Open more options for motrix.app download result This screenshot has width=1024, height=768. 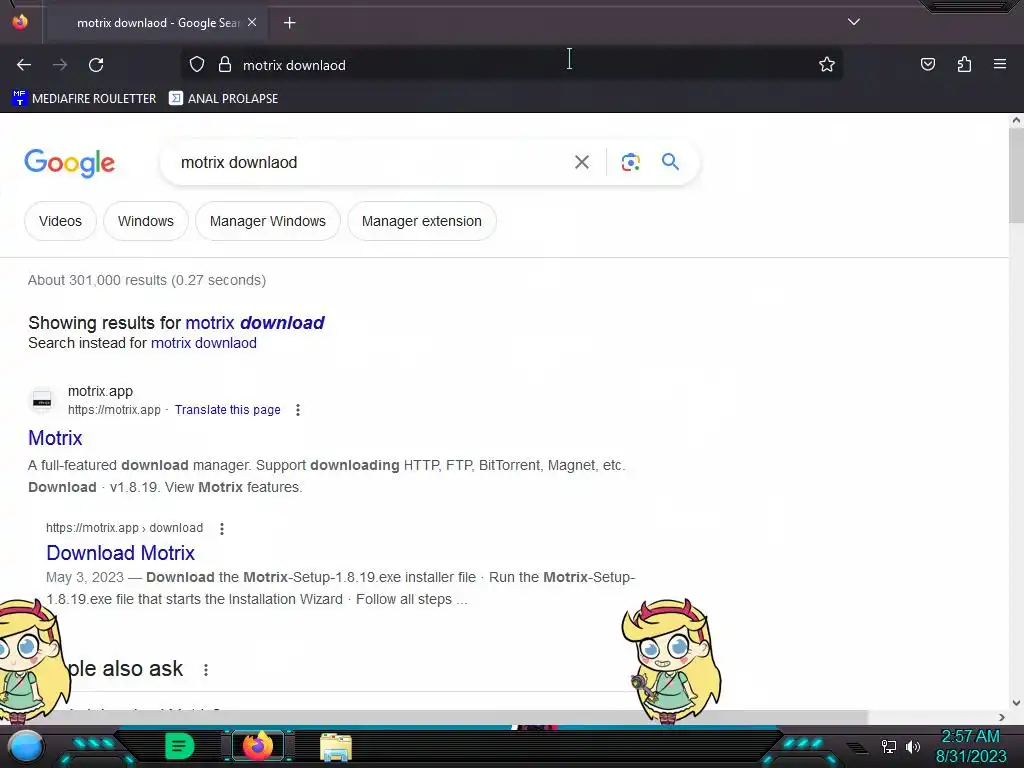222,528
